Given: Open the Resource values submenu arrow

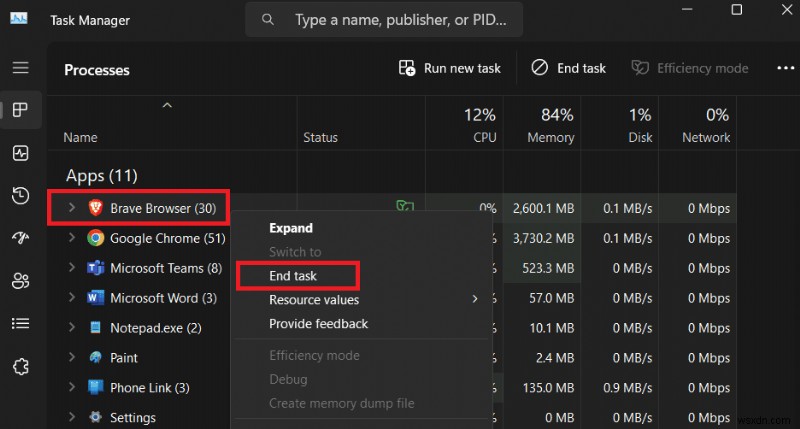Looking at the screenshot, I should (475, 299).
